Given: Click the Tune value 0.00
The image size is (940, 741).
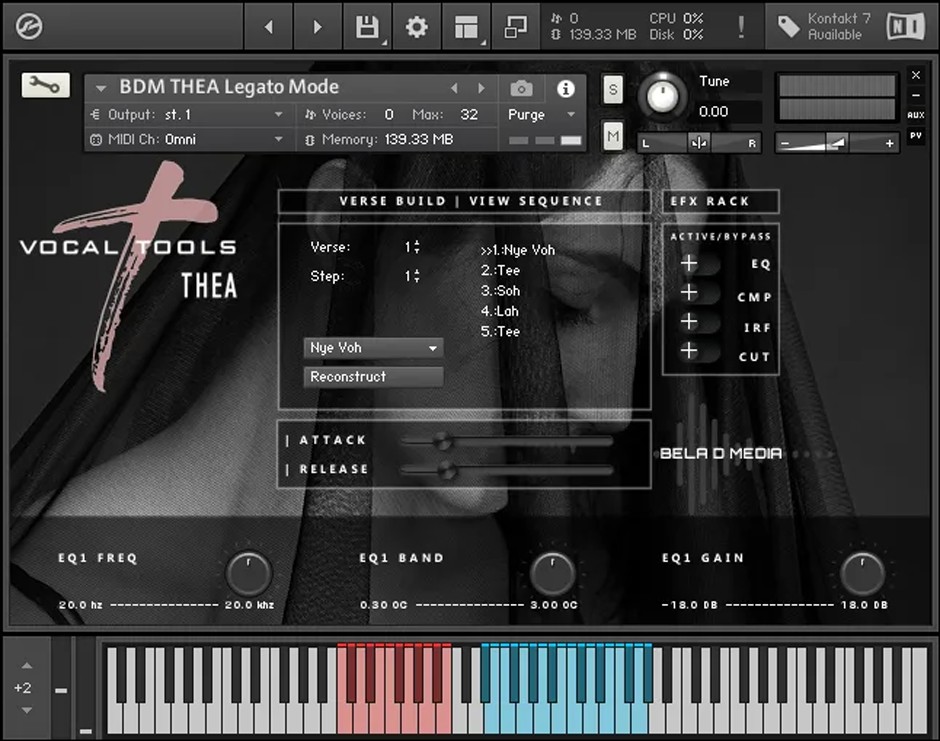Looking at the screenshot, I should (713, 112).
